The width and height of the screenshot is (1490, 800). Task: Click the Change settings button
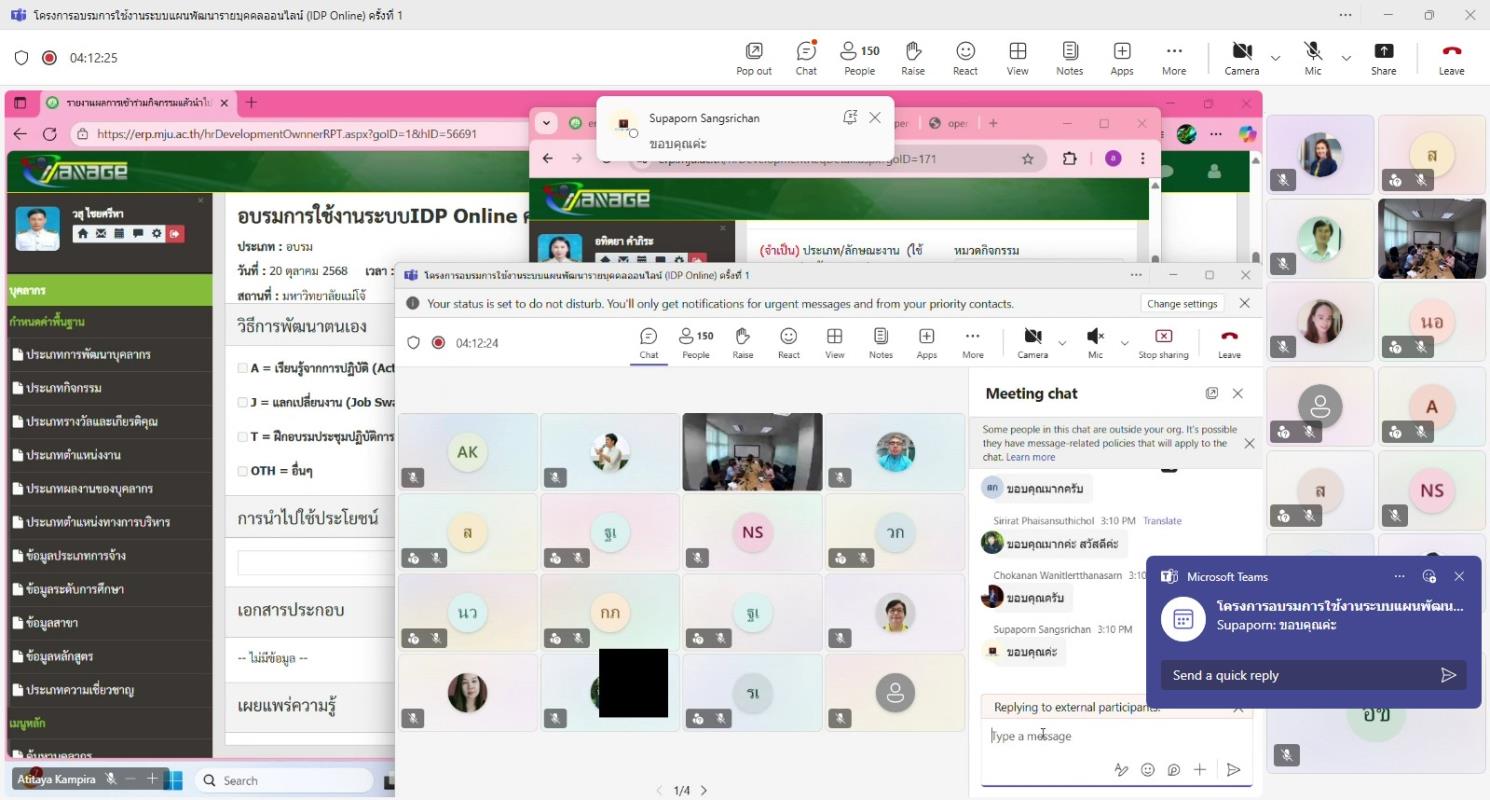click(1182, 304)
